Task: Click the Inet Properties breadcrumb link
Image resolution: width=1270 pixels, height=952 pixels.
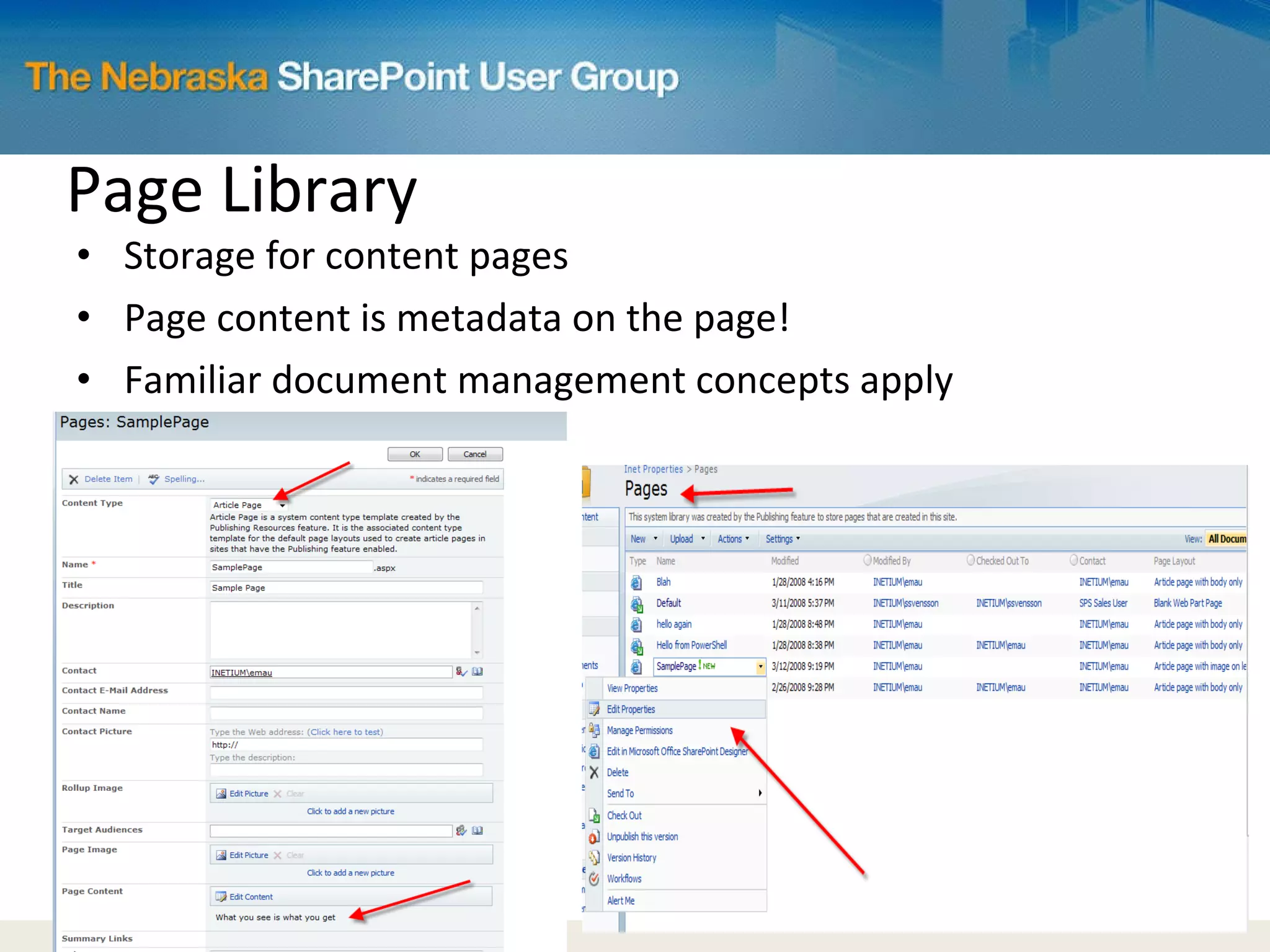Action: [653, 469]
